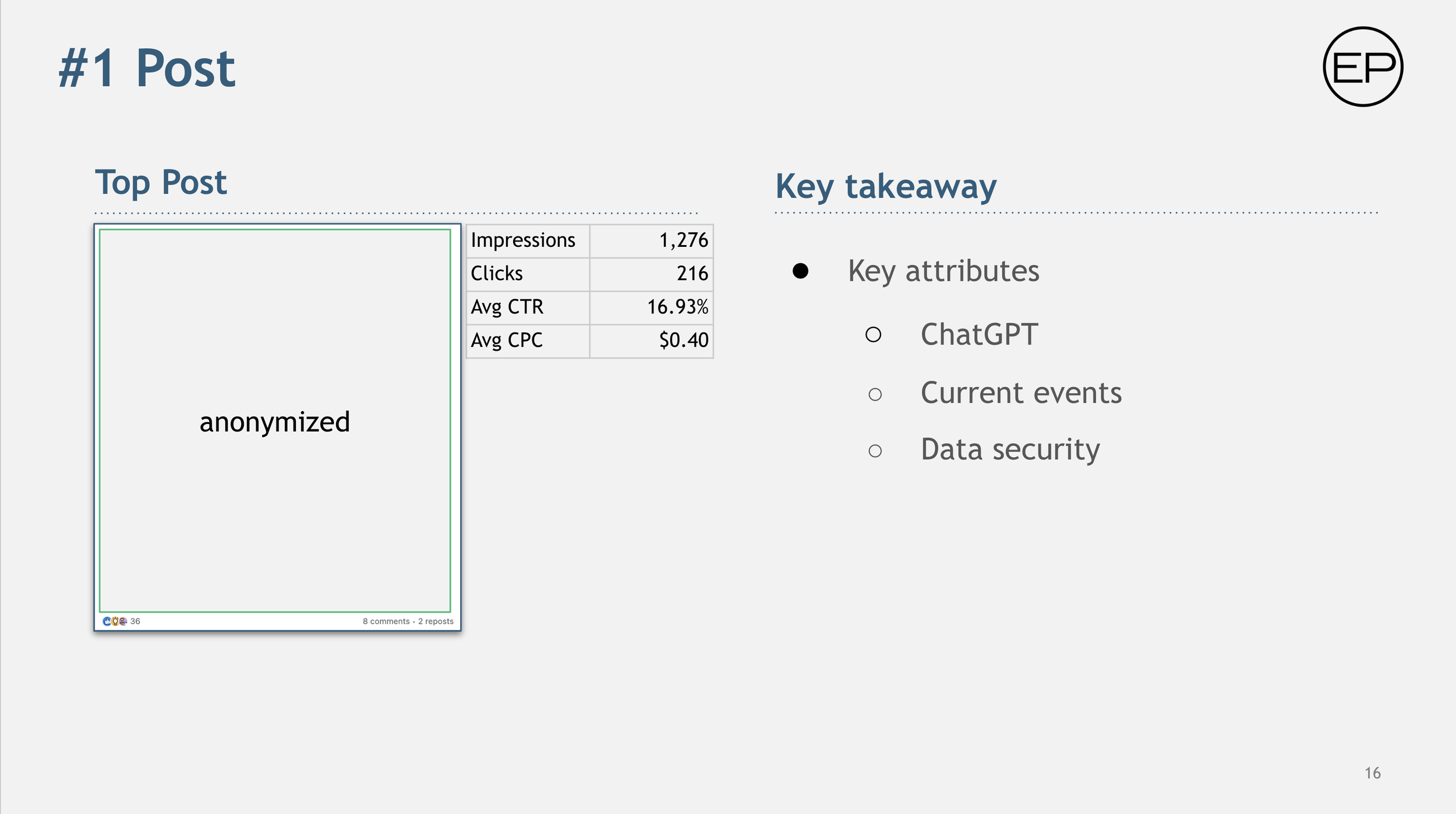
Task: Open the 2 reposts link
Action: [x=436, y=621]
